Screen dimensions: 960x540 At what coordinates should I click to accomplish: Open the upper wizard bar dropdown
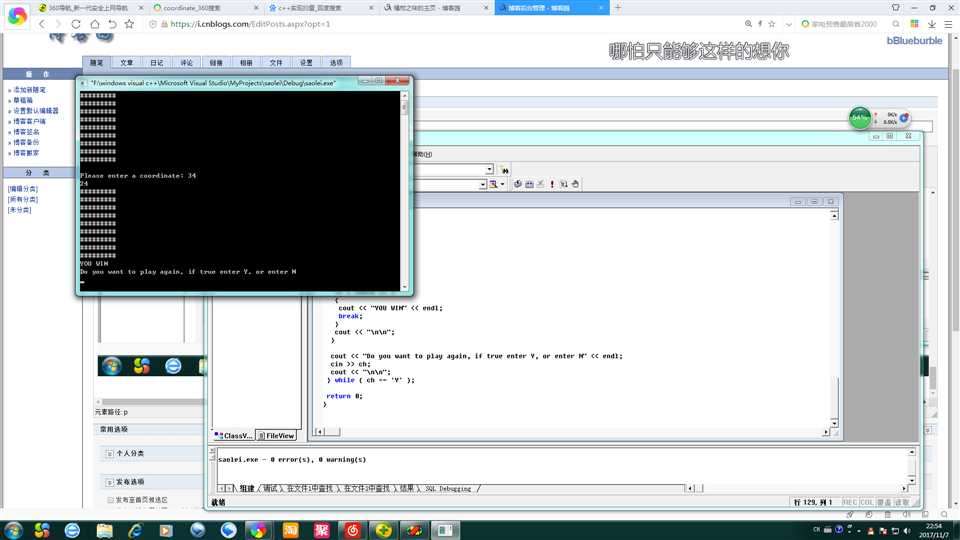(x=489, y=170)
